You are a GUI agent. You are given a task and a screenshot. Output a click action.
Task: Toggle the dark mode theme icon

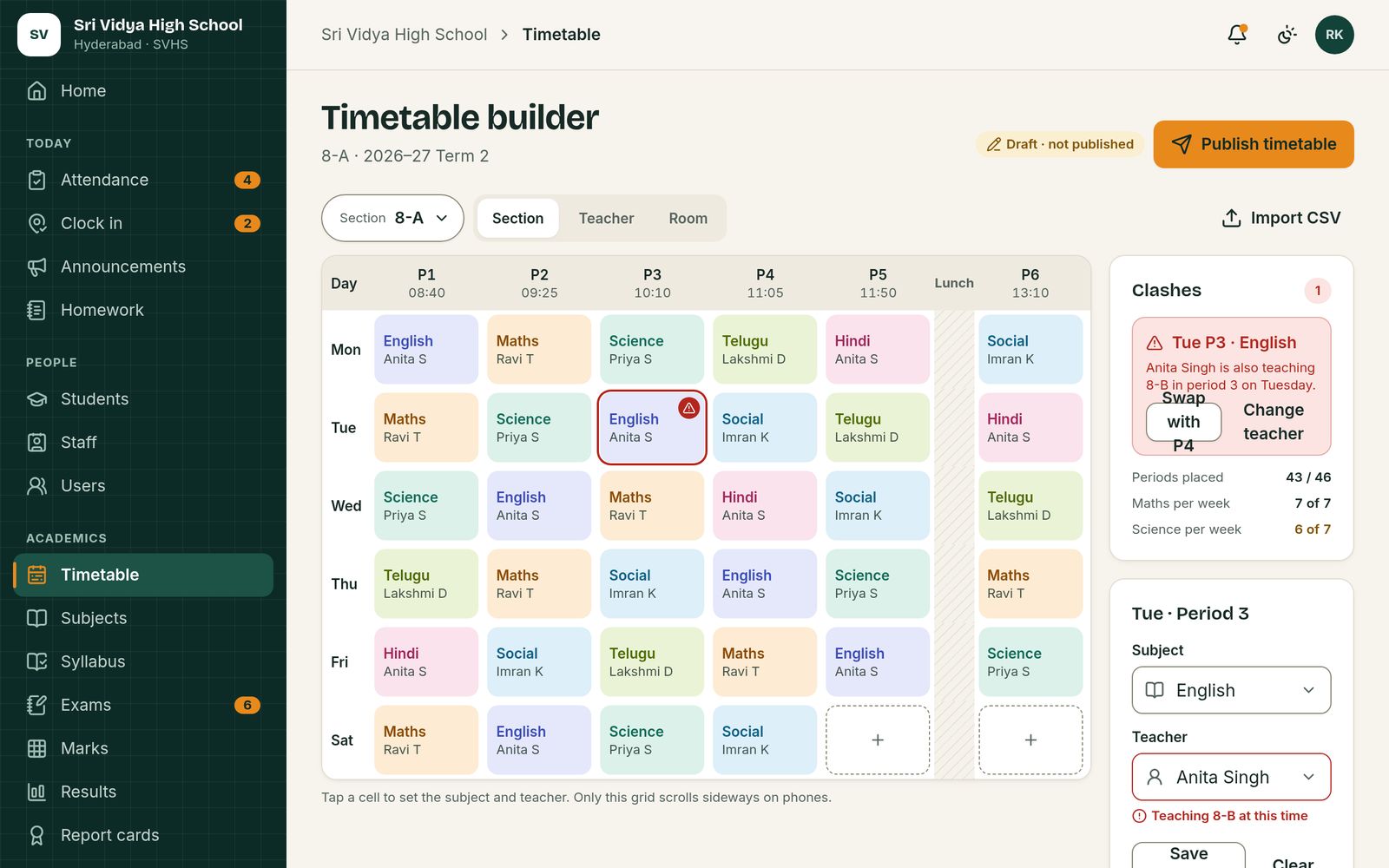[1287, 35]
